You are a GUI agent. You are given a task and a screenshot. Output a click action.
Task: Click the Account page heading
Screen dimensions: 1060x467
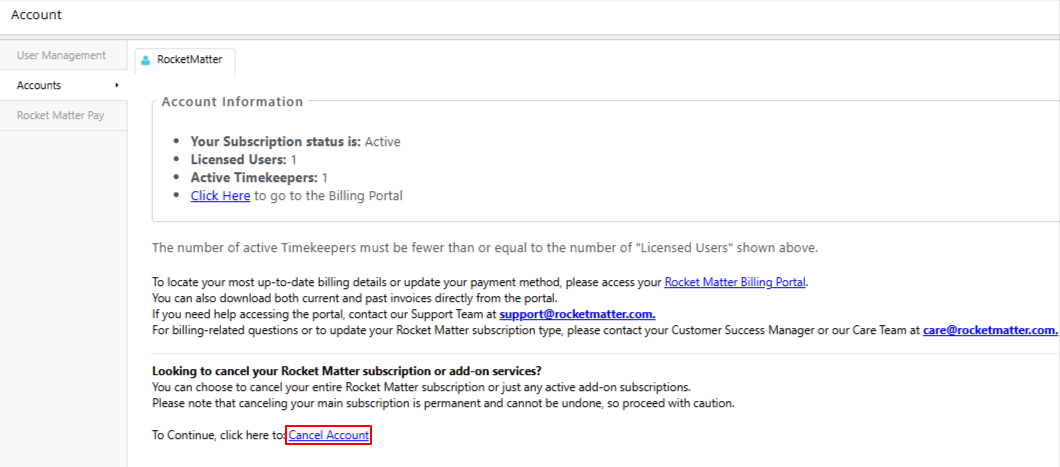tap(37, 14)
